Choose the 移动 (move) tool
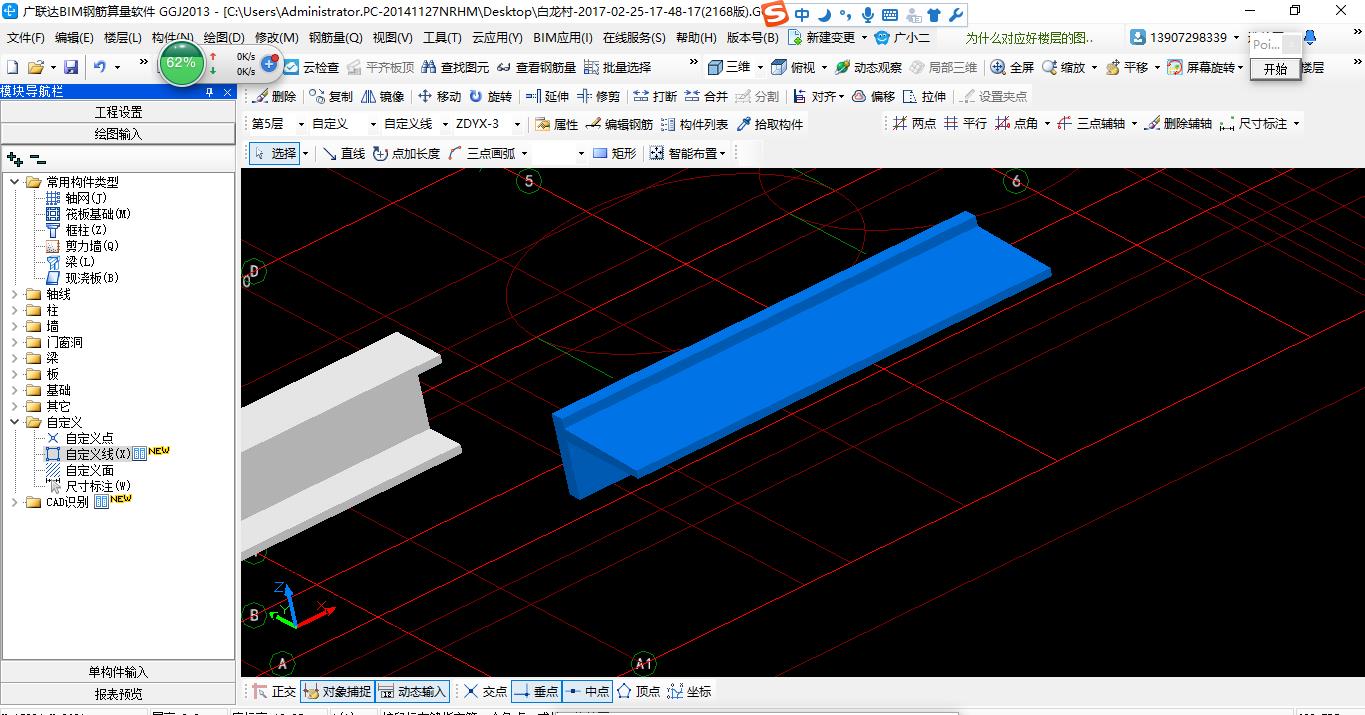The height and width of the screenshot is (715, 1365). point(439,97)
